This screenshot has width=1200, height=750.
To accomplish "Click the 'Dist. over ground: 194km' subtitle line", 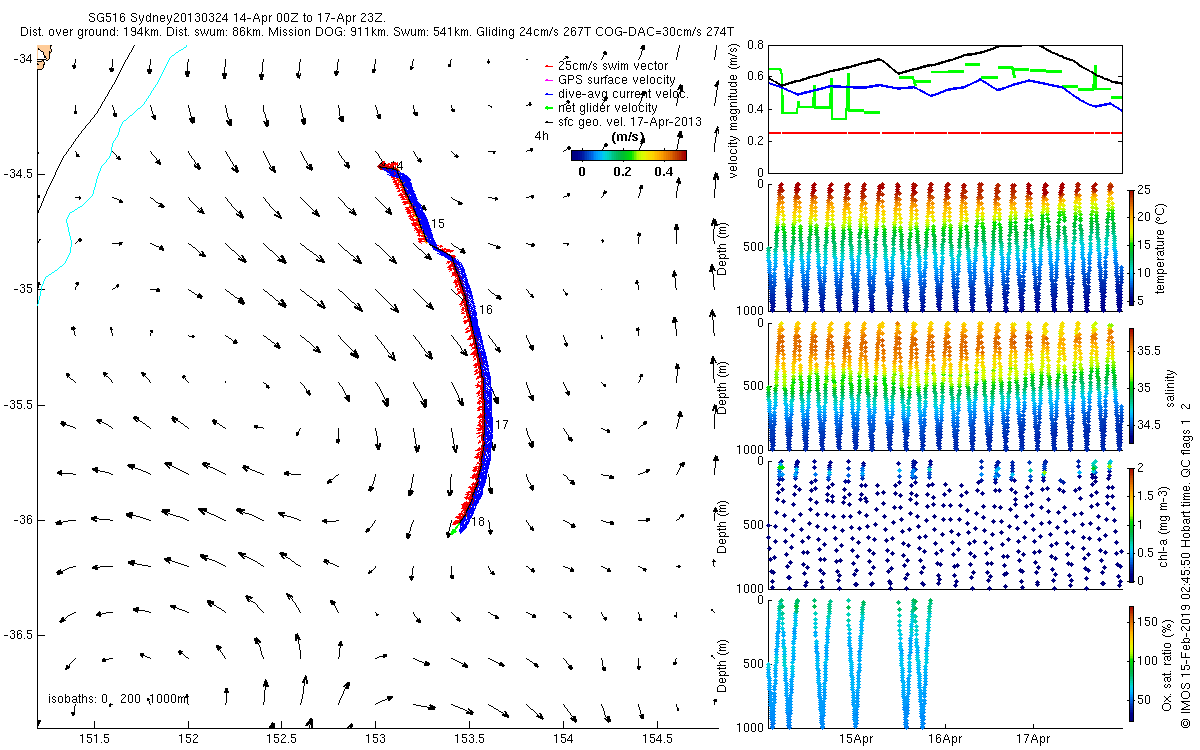I will (x=377, y=33).
